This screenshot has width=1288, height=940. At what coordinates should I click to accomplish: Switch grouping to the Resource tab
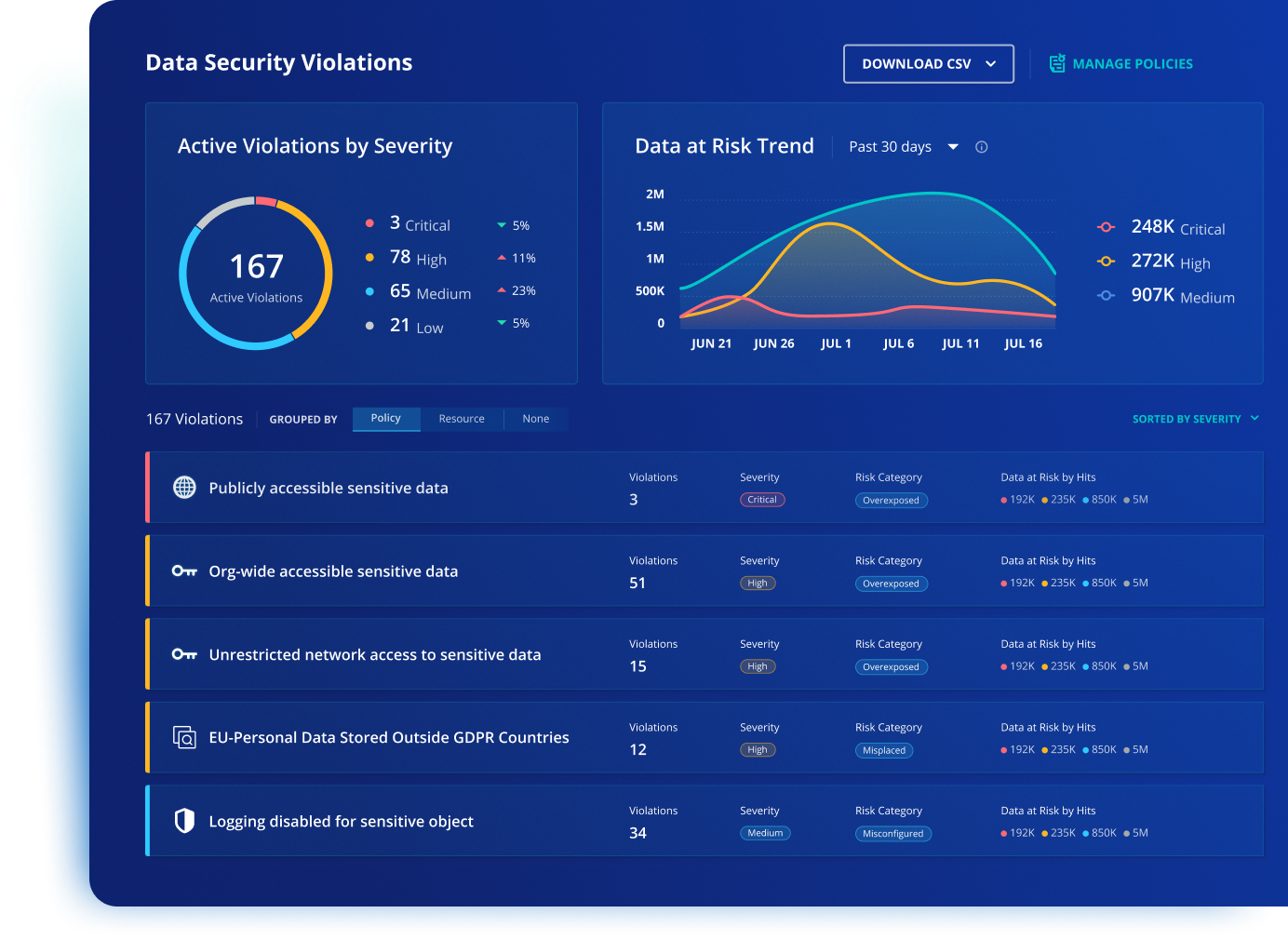[x=462, y=419]
